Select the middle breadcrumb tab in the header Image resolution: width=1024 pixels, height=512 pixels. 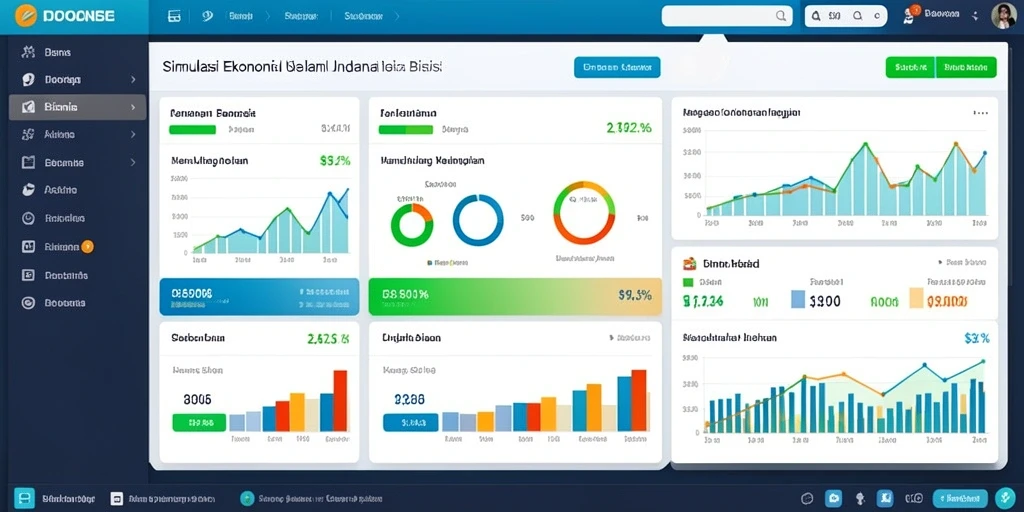point(300,17)
